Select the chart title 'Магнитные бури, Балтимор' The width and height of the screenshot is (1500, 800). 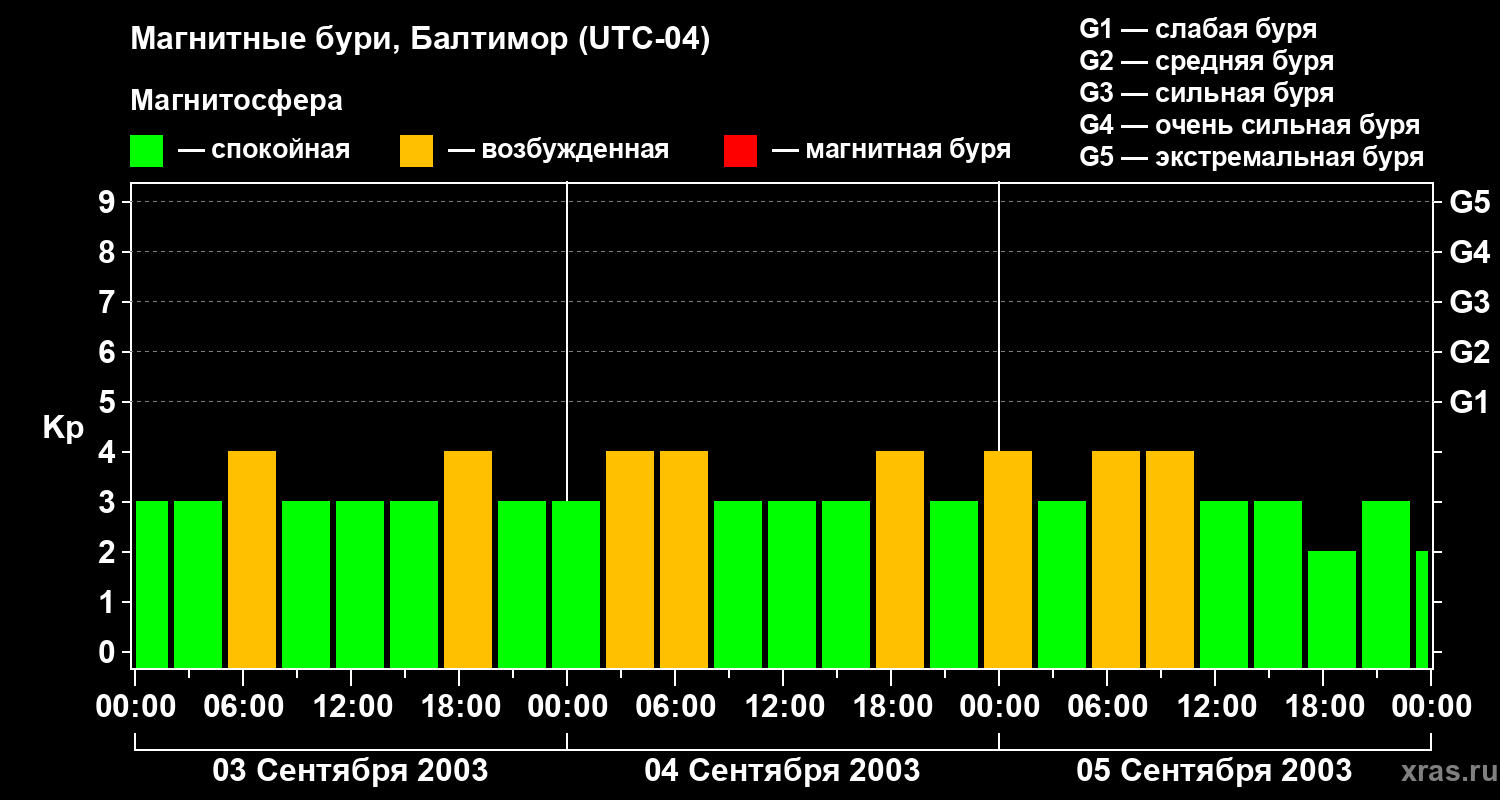pos(420,40)
